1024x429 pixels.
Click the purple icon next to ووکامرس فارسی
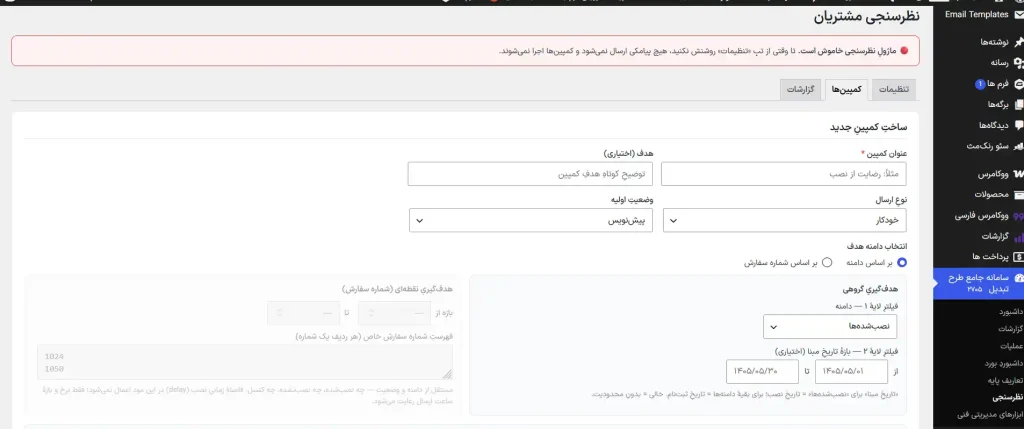(1018, 215)
